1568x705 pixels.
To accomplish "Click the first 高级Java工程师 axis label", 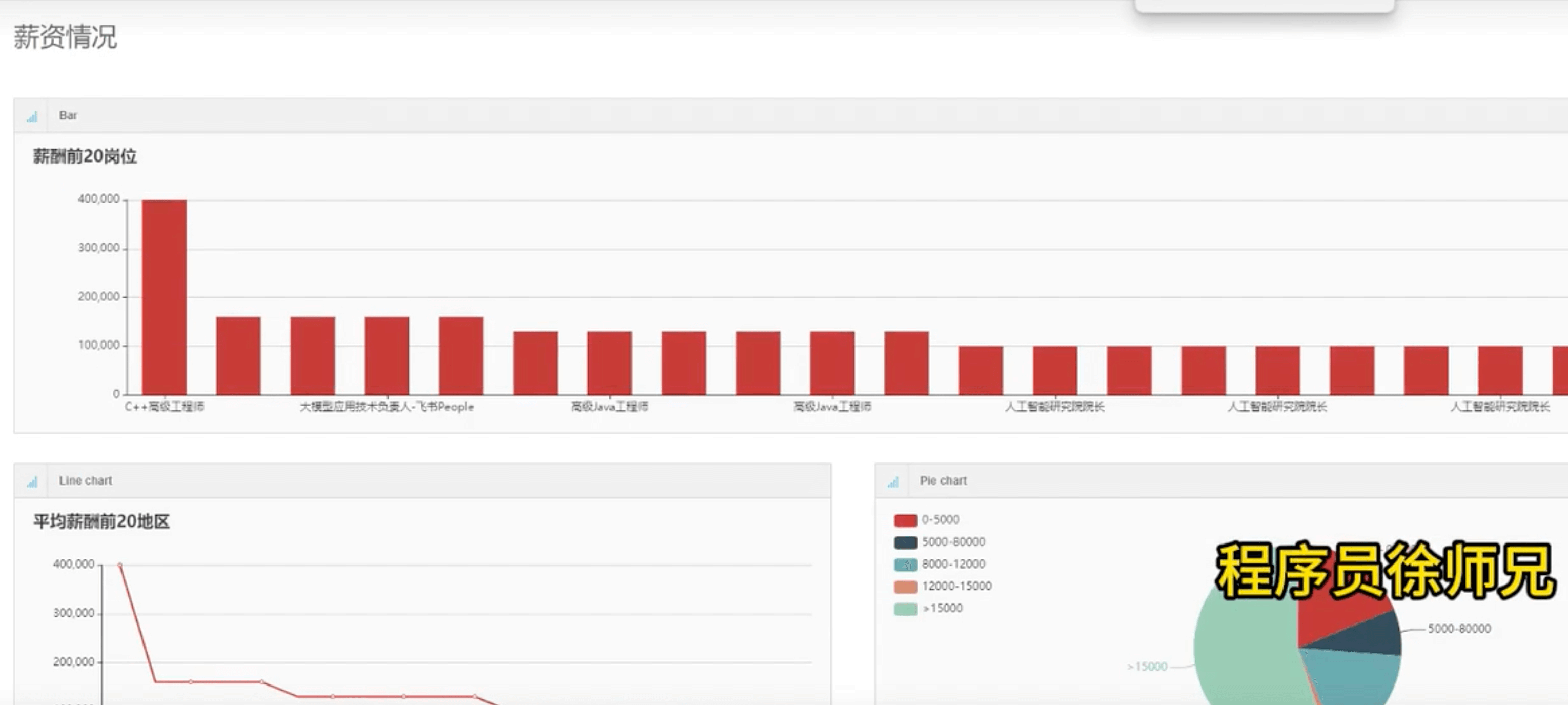I will click(x=609, y=406).
